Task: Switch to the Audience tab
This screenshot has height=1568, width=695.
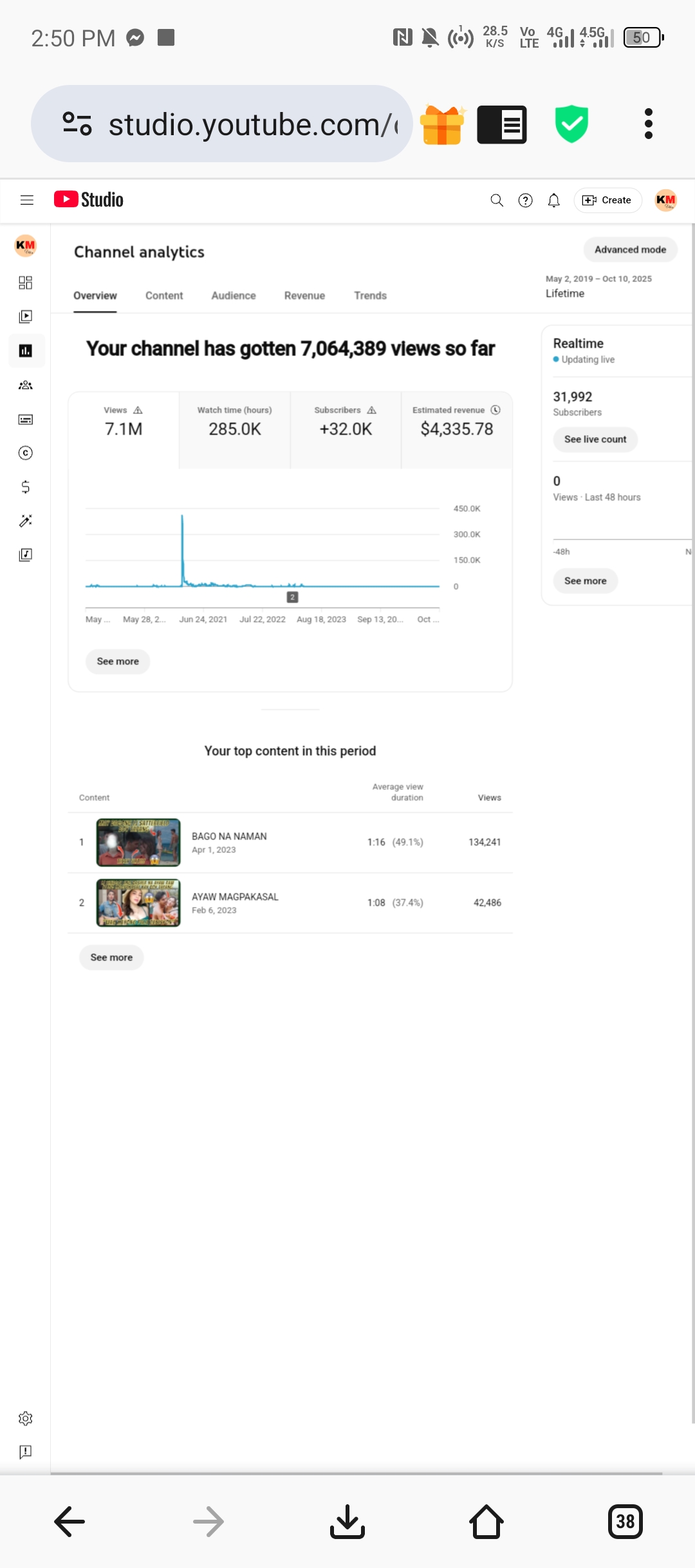Action: tap(234, 295)
